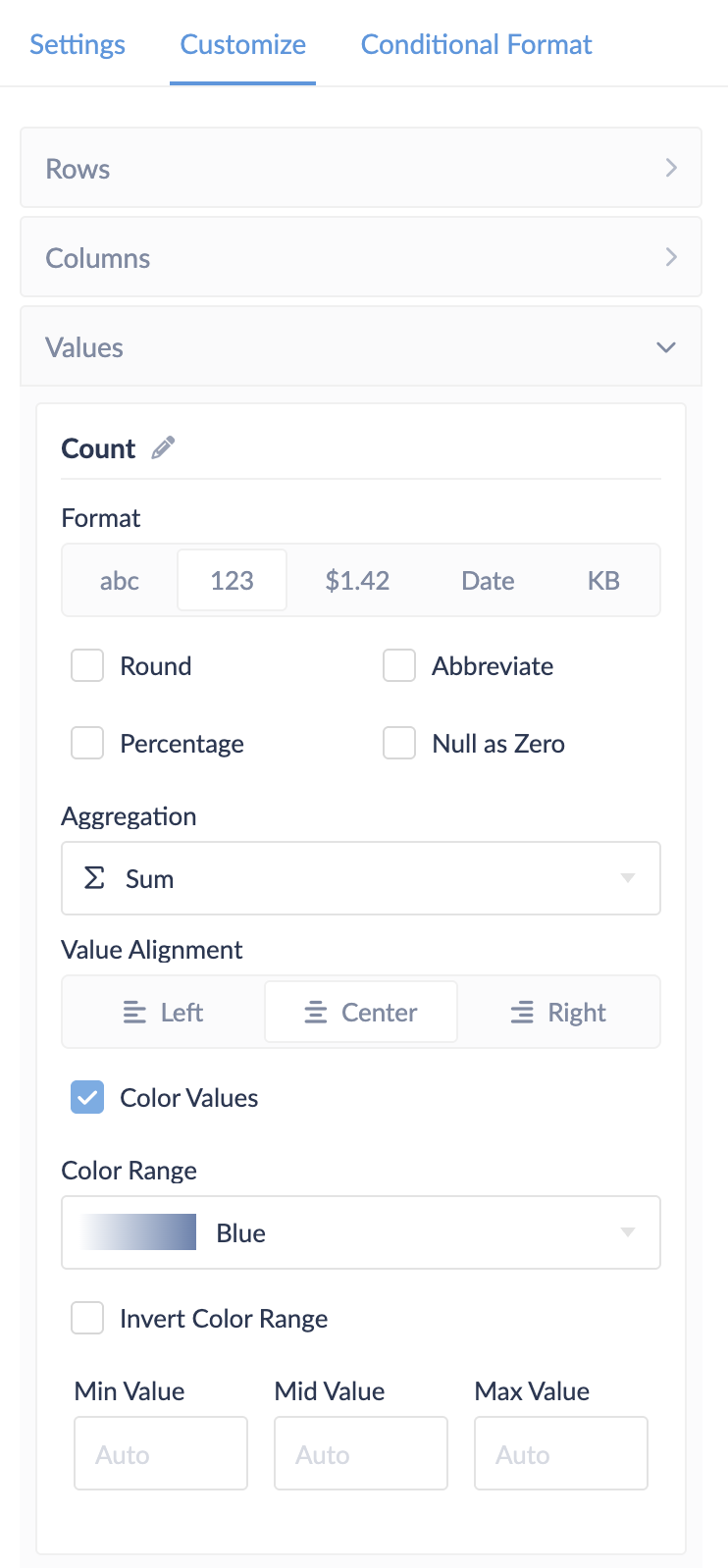The width and height of the screenshot is (728, 1568).
Task: Select the Left alignment option
Action: click(x=163, y=1012)
